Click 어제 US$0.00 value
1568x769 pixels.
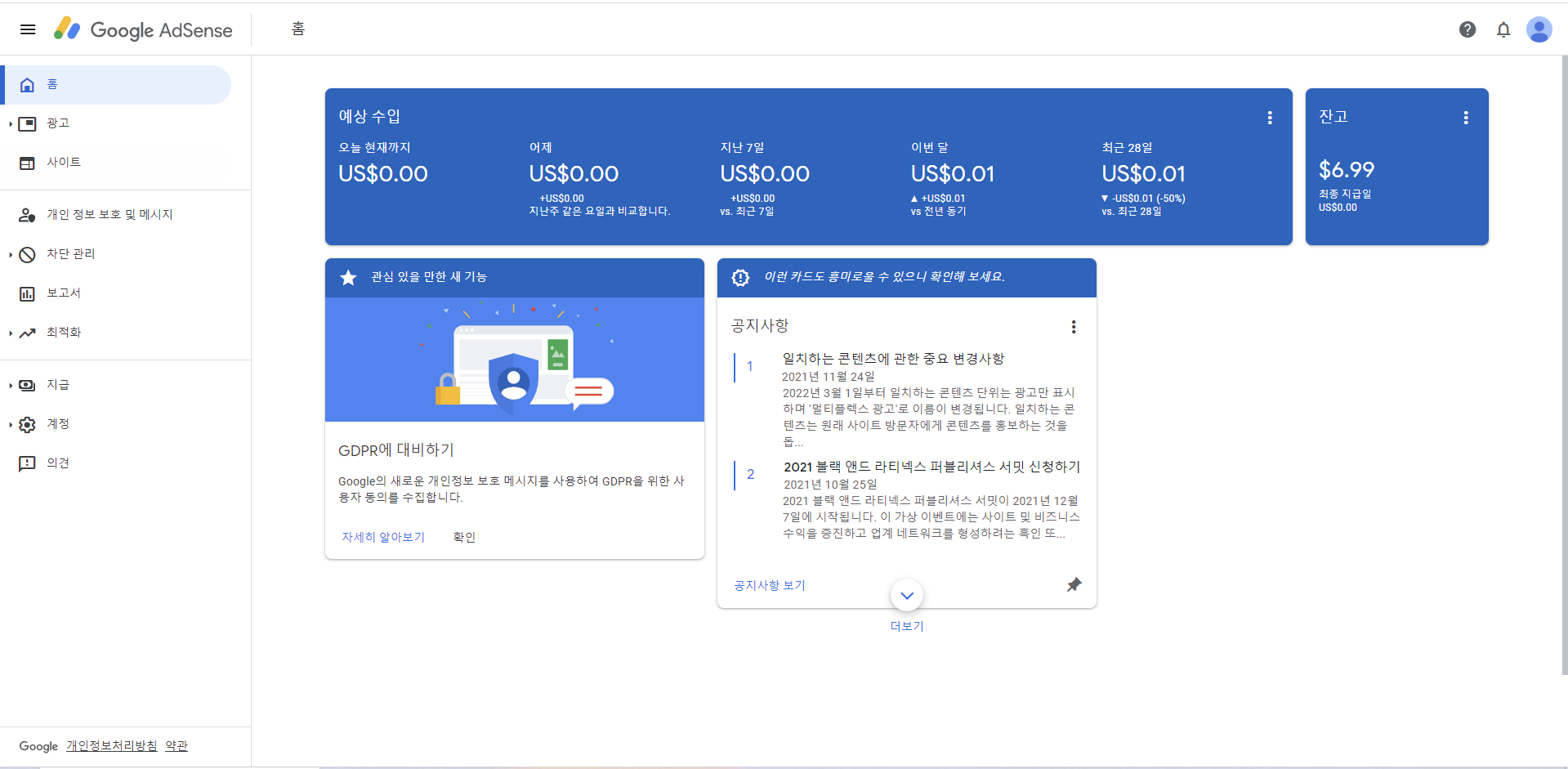coord(574,173)
